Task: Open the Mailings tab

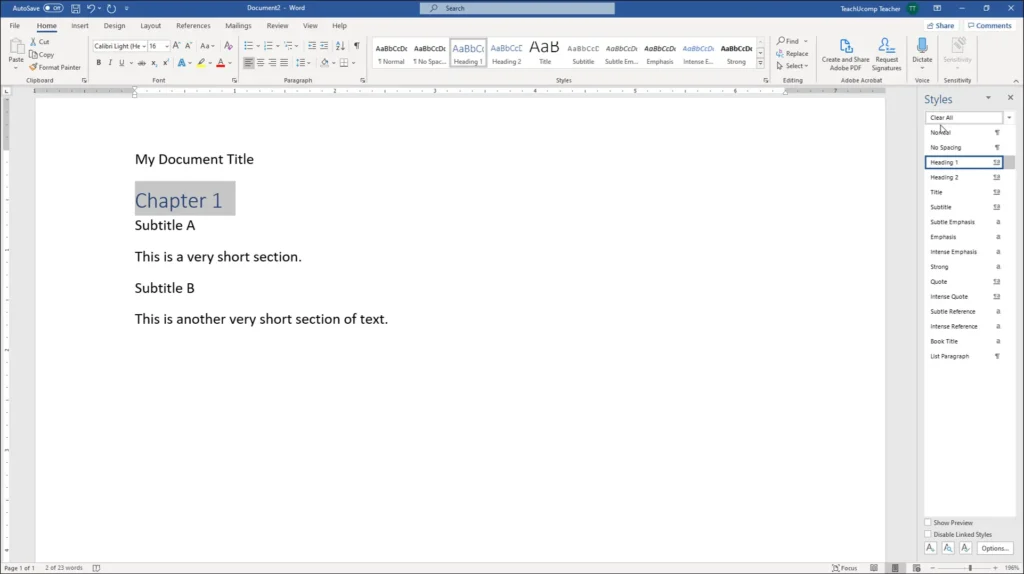Action: (x=238, y=26)
